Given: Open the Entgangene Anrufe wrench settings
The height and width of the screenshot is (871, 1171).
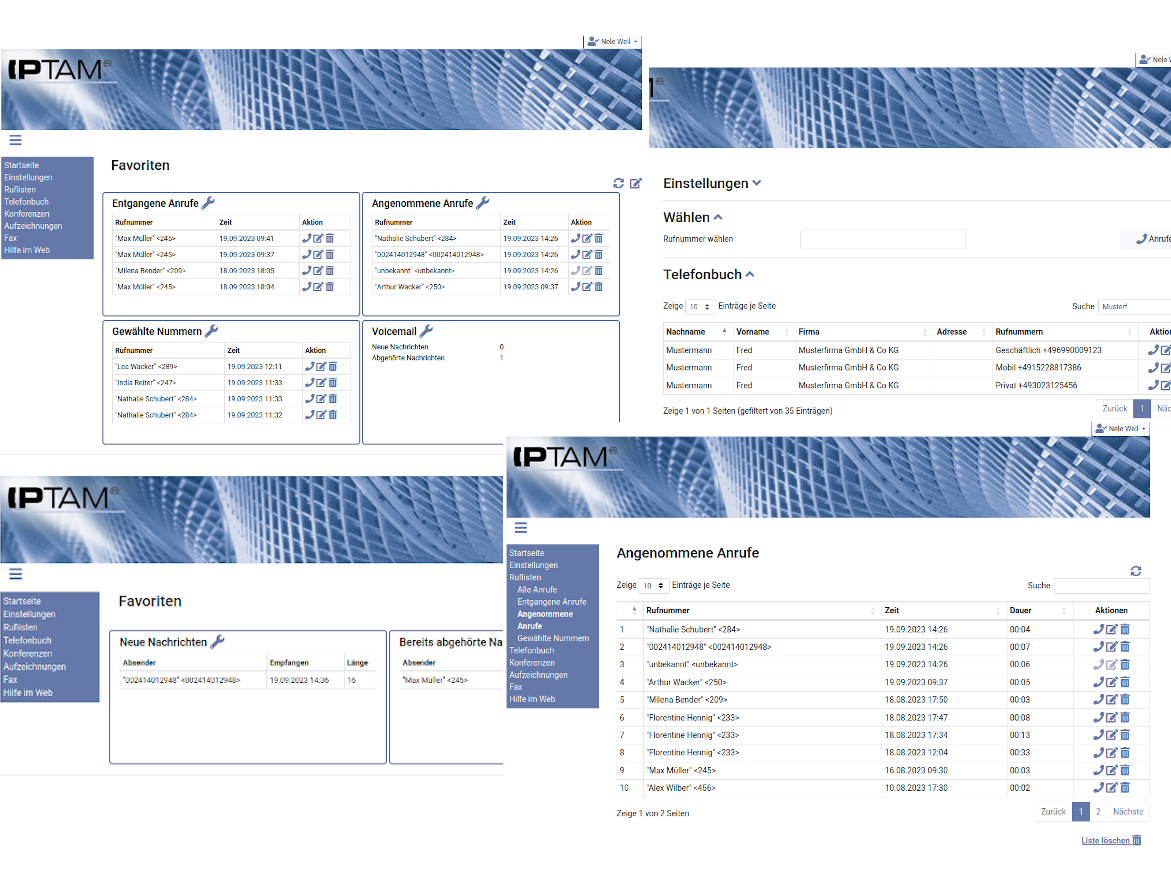Looking at the screenshot, I should point(208,203).
